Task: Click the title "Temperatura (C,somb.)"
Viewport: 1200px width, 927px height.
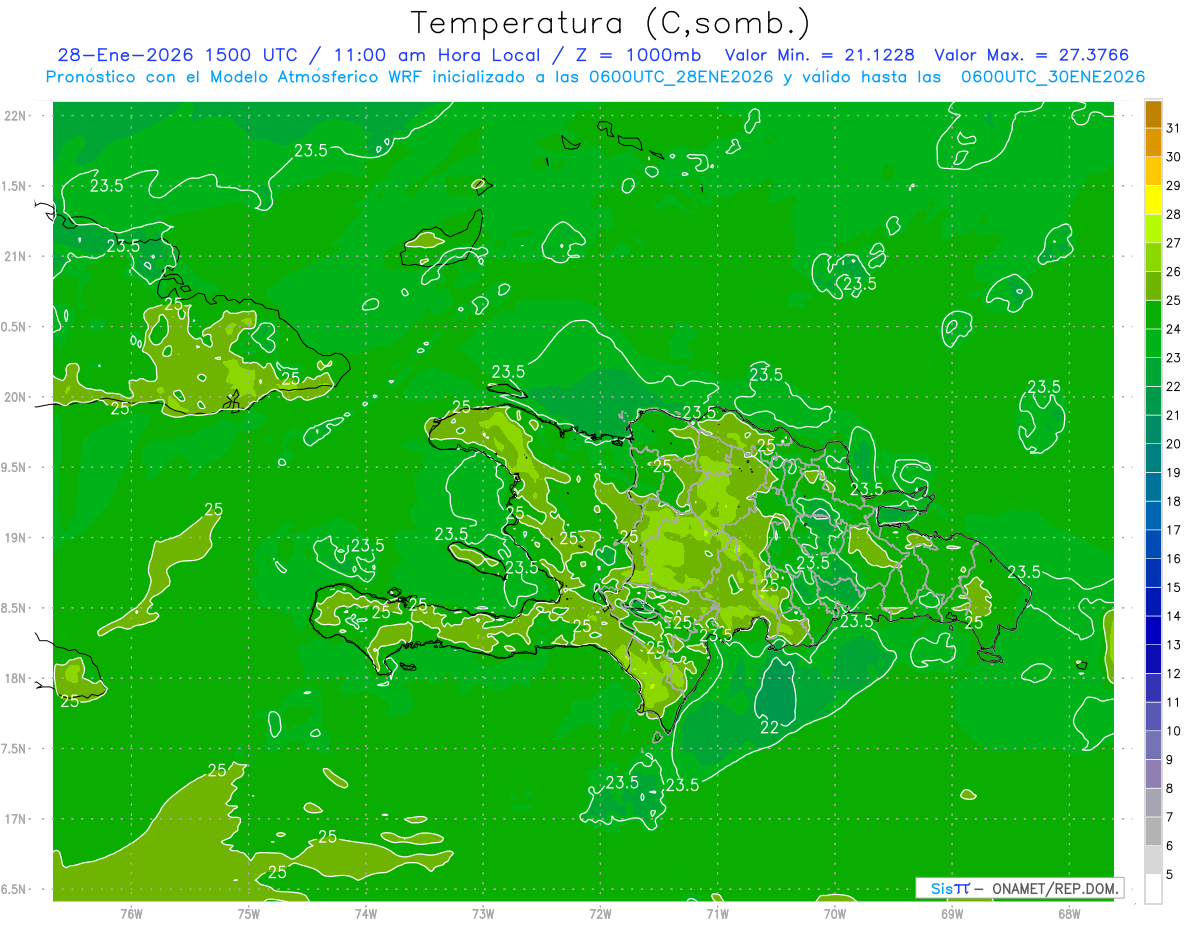Action: click(610, 23)
